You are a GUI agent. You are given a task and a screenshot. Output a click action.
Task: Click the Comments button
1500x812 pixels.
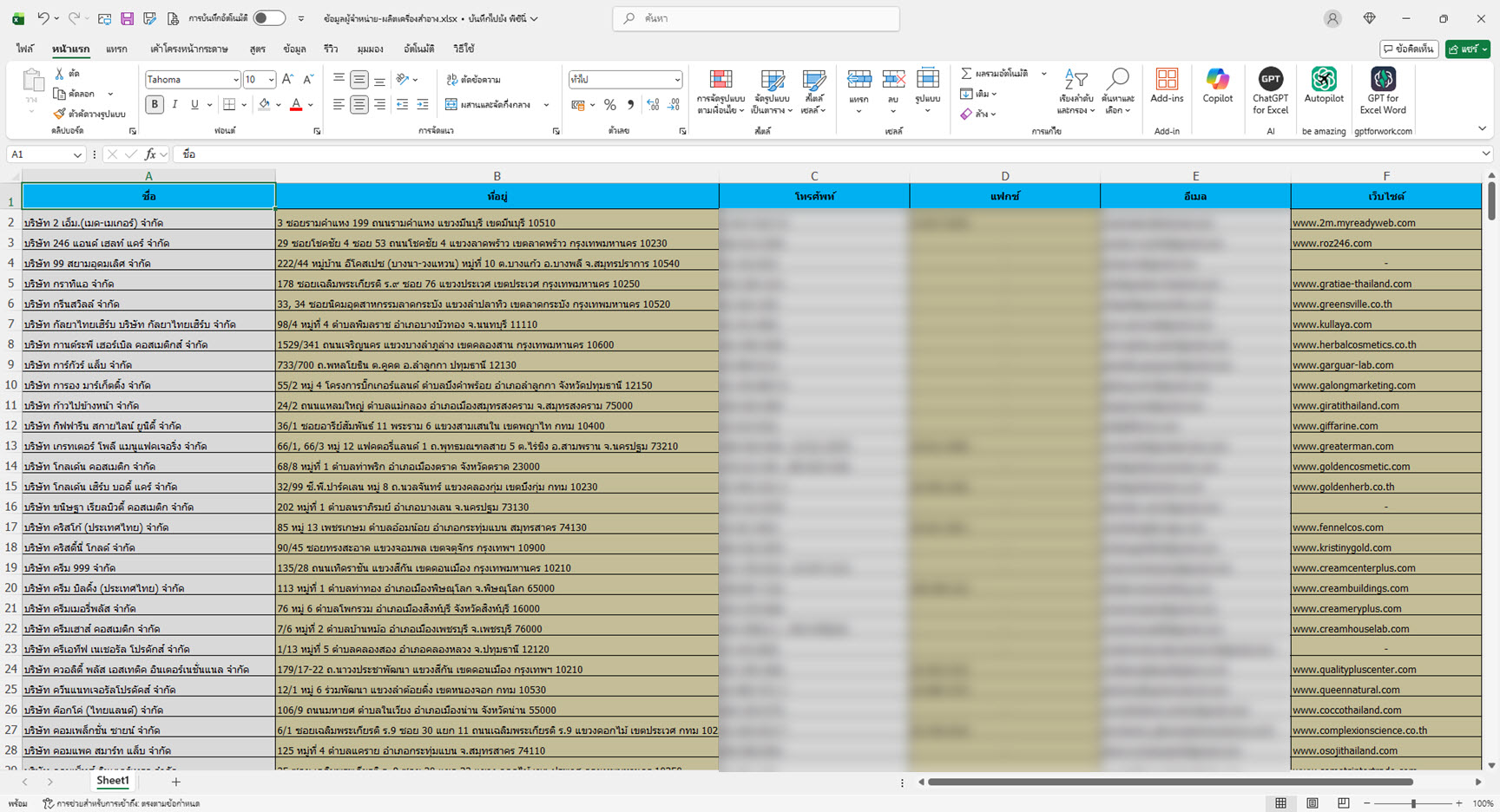pyautogui.click(x=1409, y=49)
